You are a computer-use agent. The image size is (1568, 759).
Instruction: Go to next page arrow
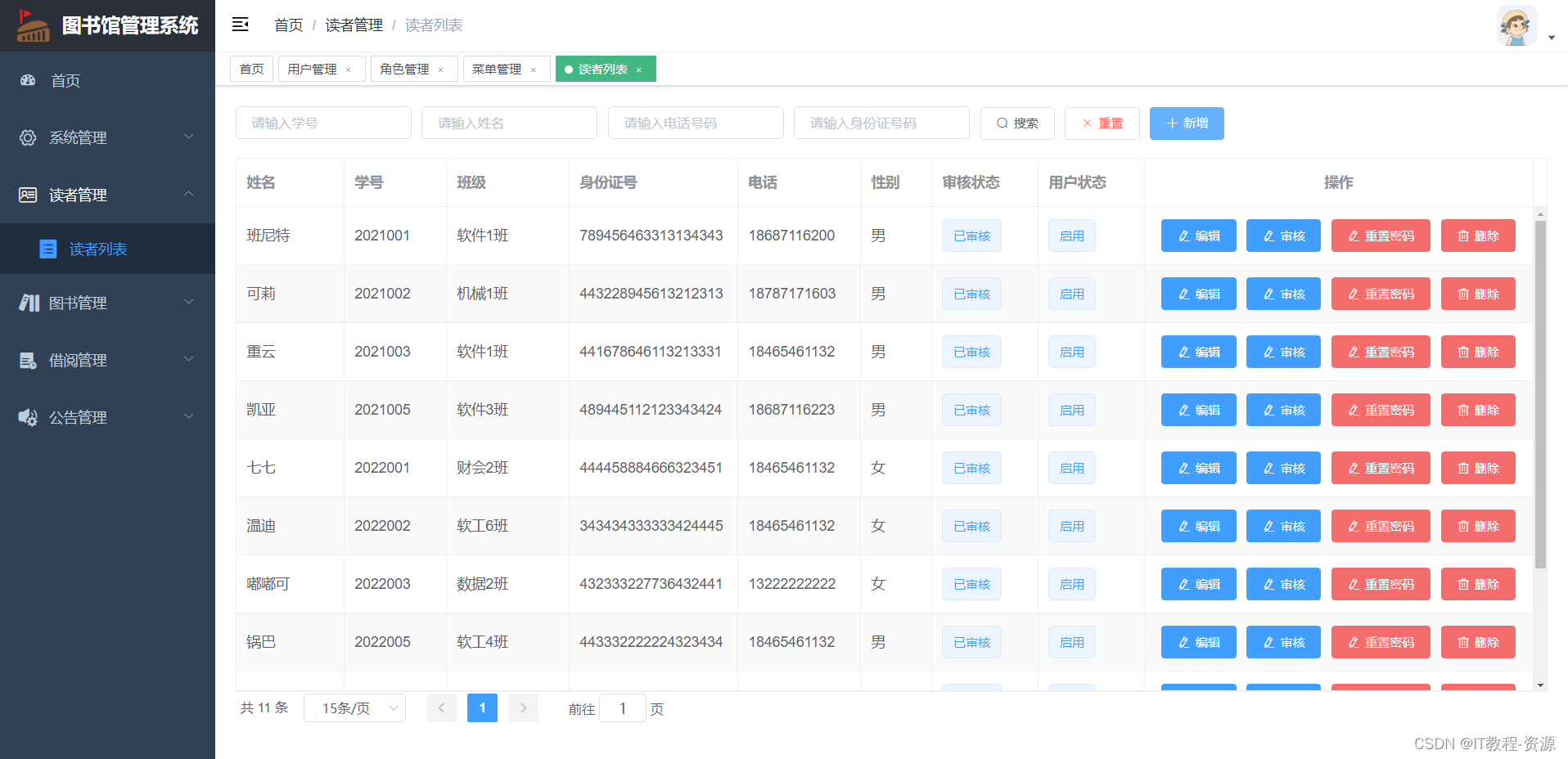pyautogui.click(x=523, y=707)
